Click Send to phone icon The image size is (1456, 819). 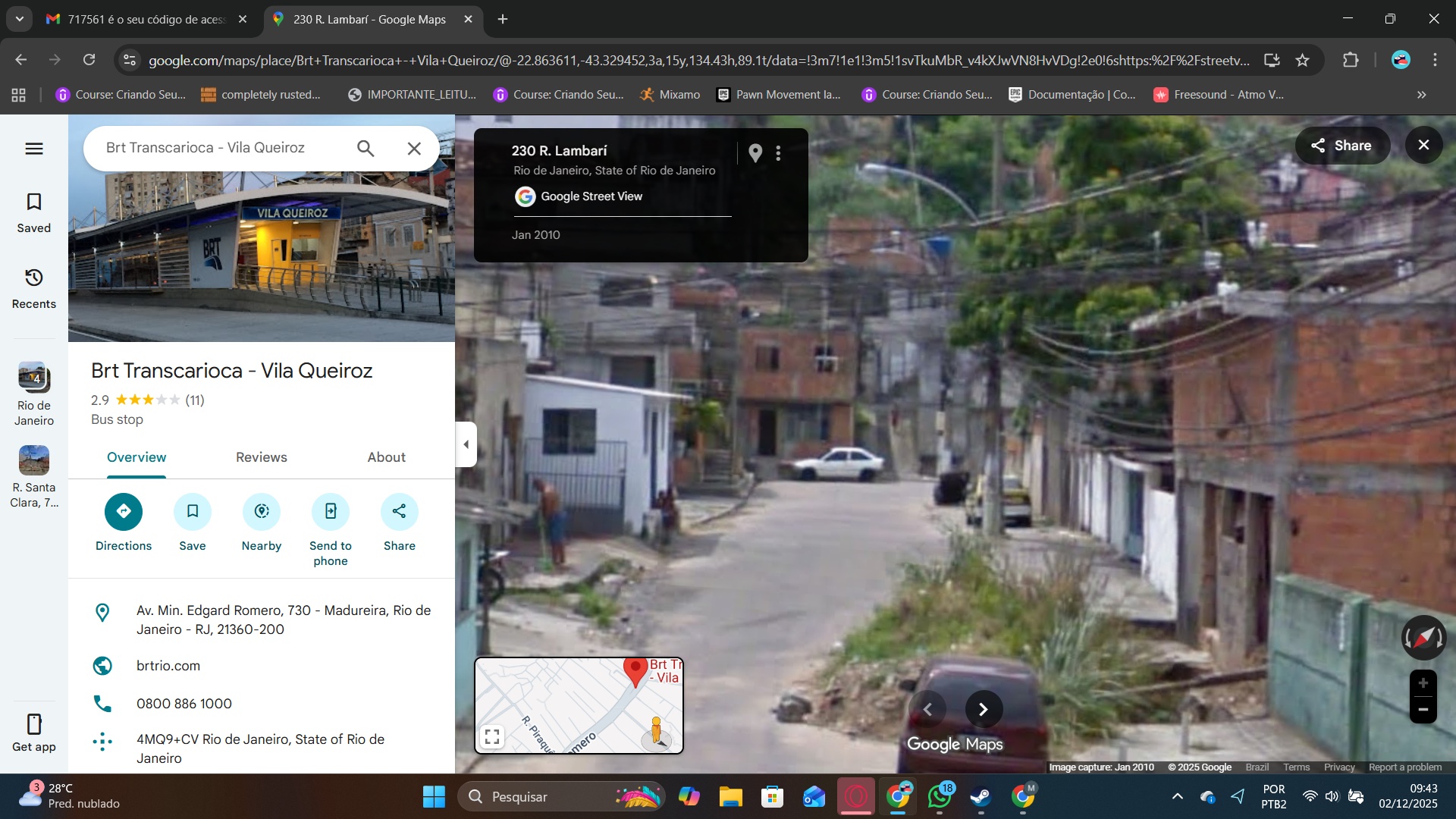[331, 512]
